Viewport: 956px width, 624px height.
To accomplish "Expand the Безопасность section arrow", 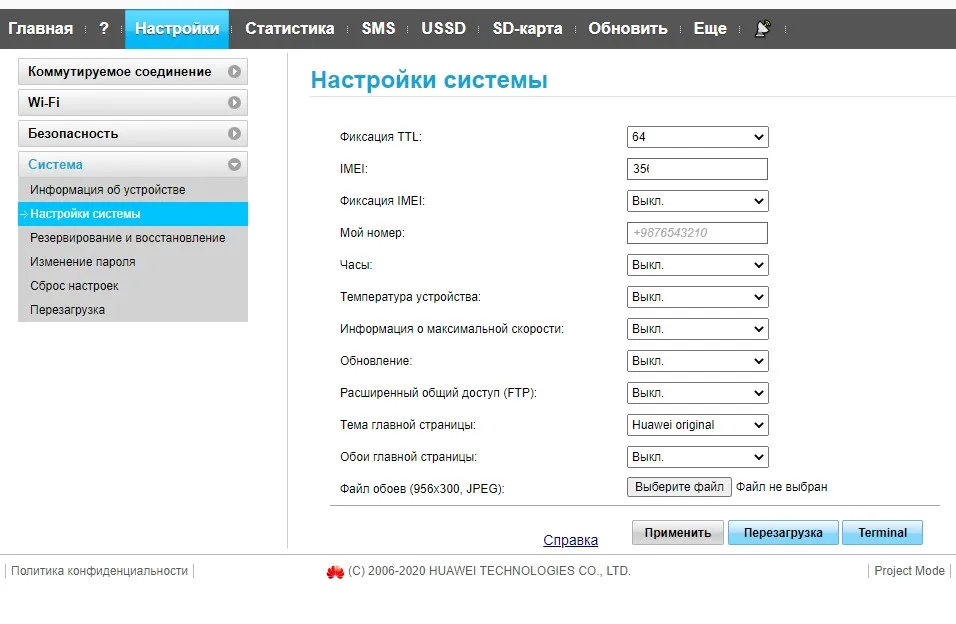I will click(234, 134).
